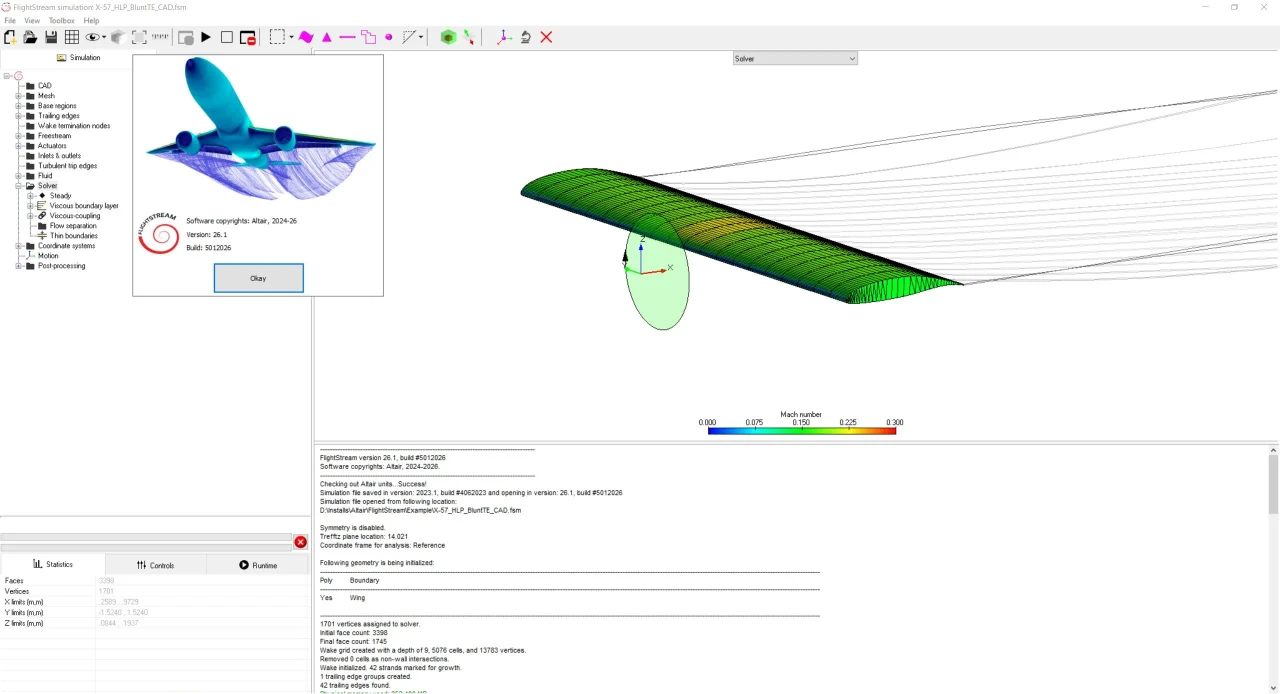The image size is (1280, 694).
Task: Click the red cancel button by progress bar
Action: click(x=300, y=542)
